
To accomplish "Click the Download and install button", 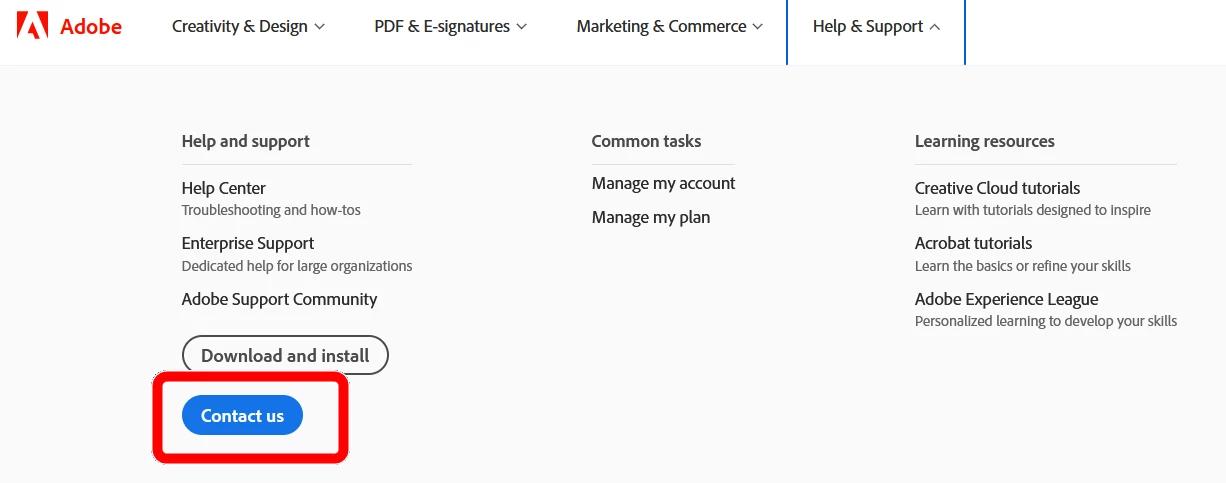I will pos(285,355).
